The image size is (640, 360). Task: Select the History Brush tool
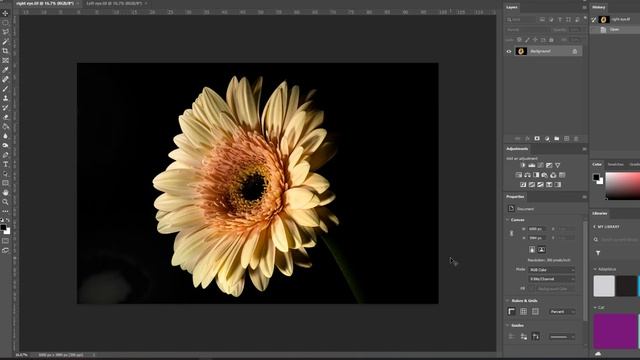pyautogui.click(x=5, y=108)
